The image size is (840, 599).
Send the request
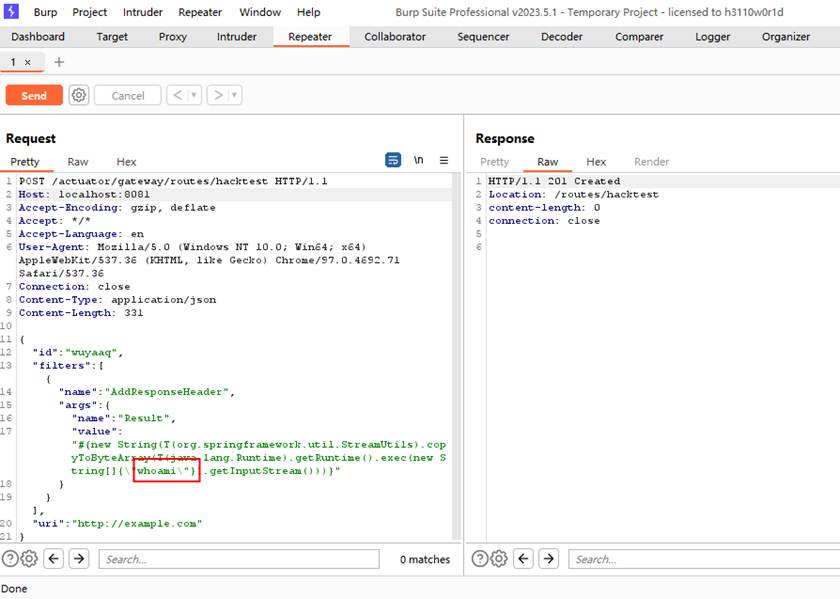pos(34,95)
